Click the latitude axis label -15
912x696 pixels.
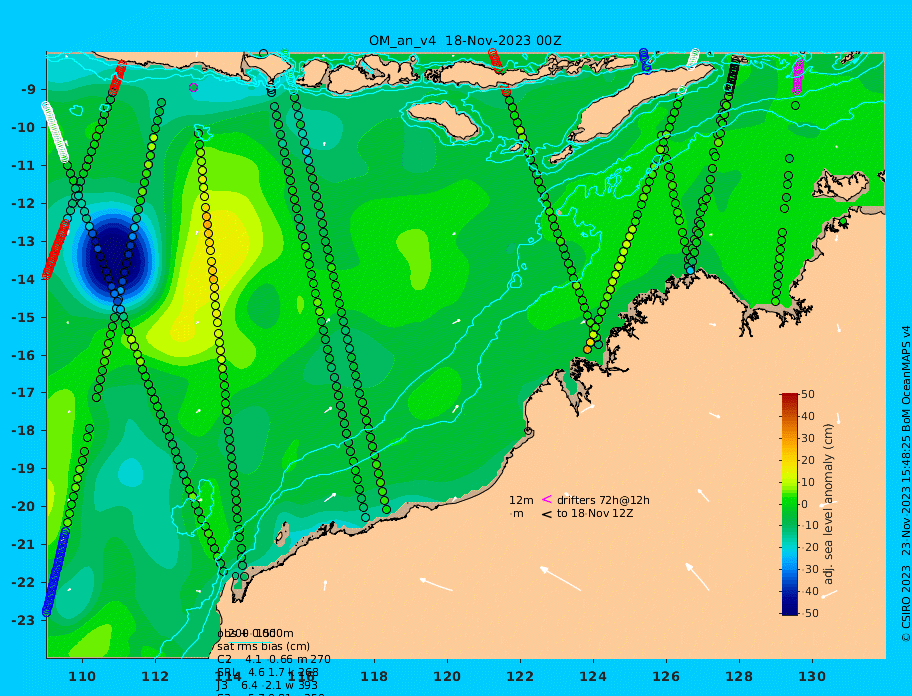[x=23, y=317]
